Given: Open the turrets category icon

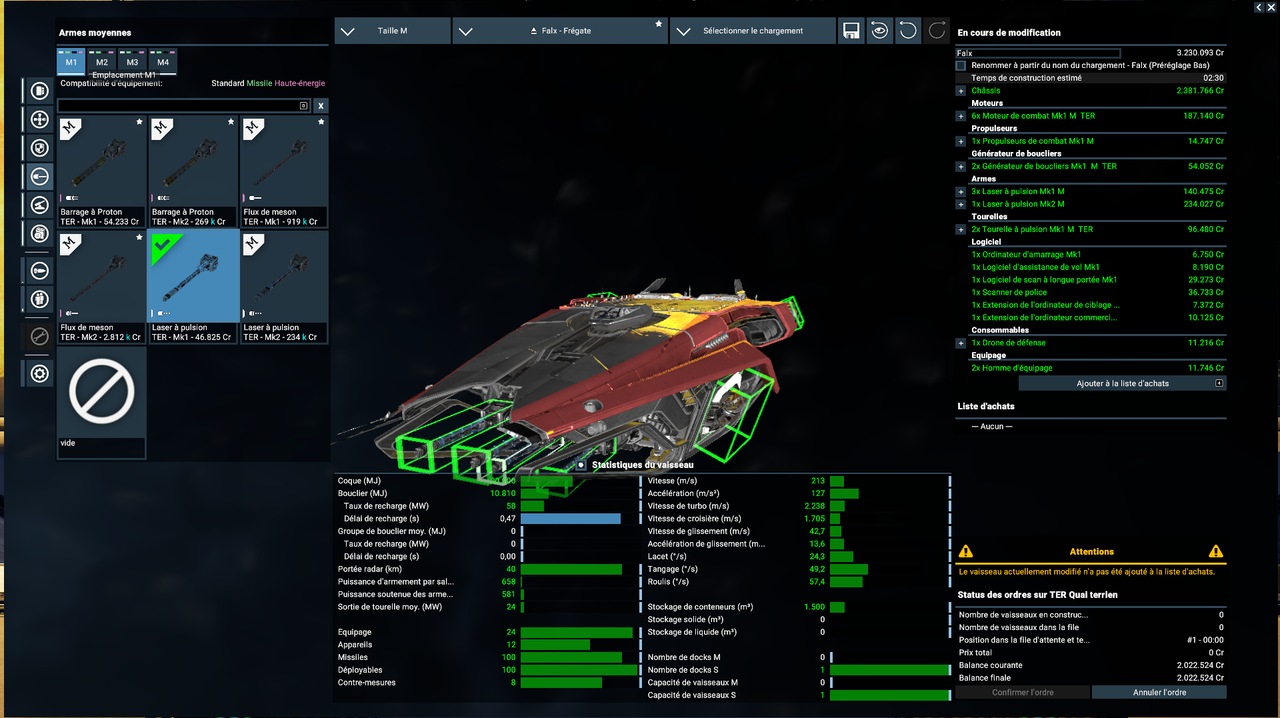Looking at the screenshot, I should tap(39, 205).
